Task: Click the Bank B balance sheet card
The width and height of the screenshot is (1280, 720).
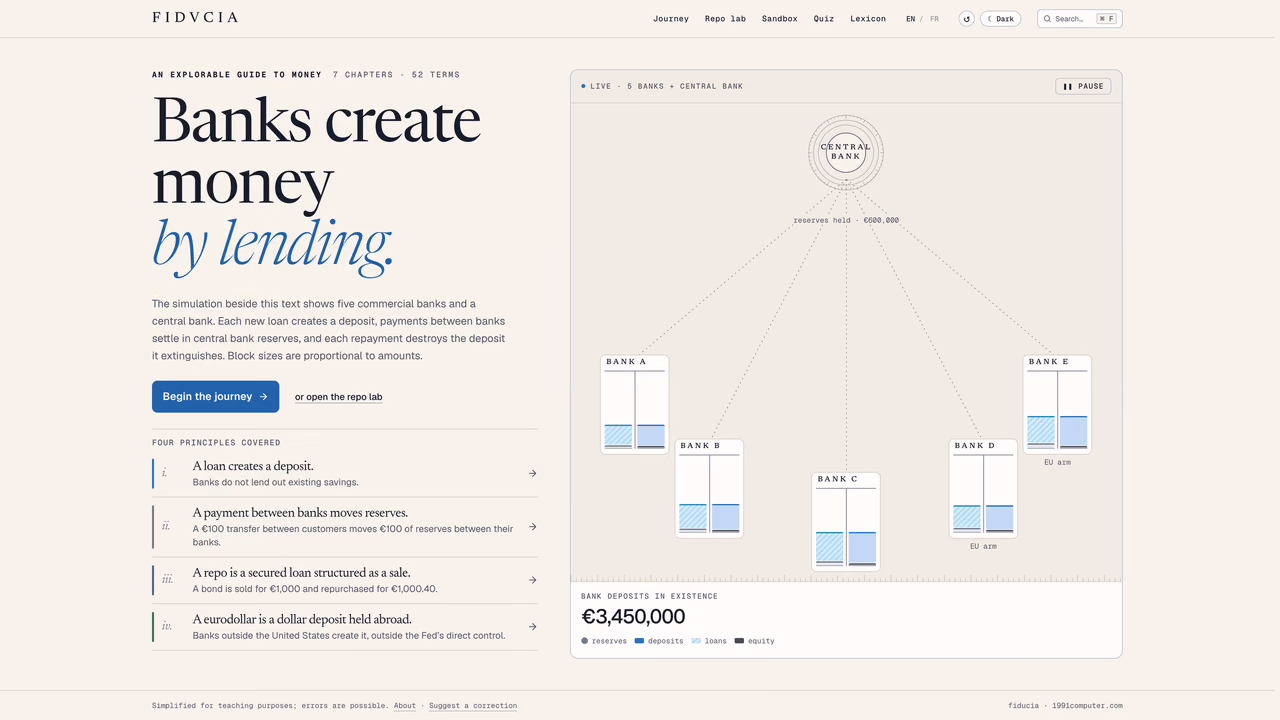Action: [709, 488]
